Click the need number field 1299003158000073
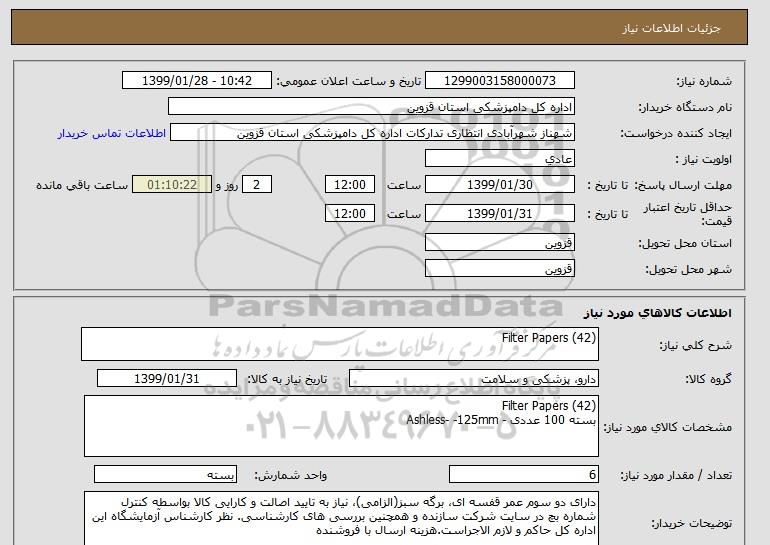The height and width of the screenshot is (545, 770). coord(499,81)
